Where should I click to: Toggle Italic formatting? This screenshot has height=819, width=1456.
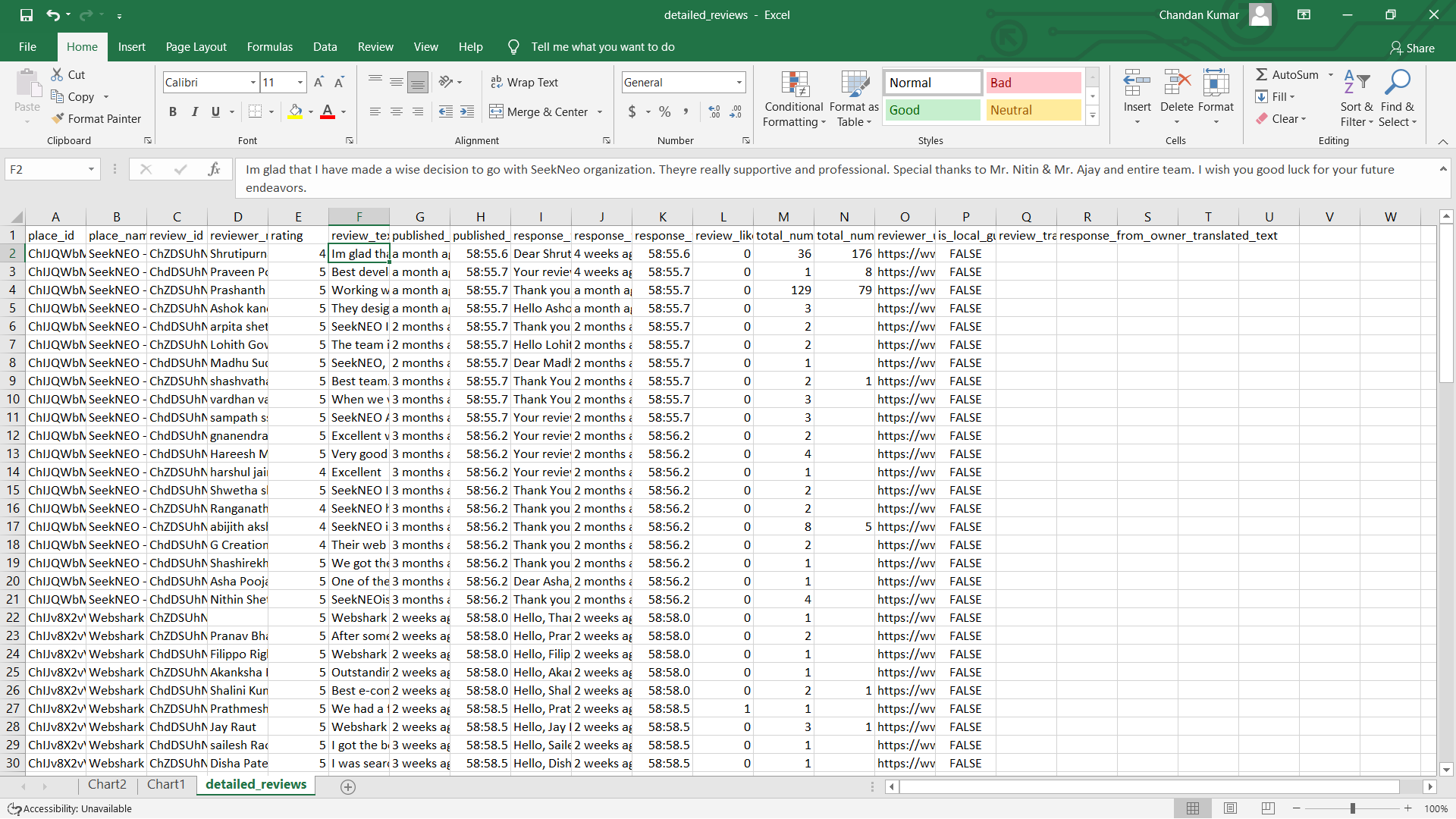pyautogui.click(x=195, y=111)
